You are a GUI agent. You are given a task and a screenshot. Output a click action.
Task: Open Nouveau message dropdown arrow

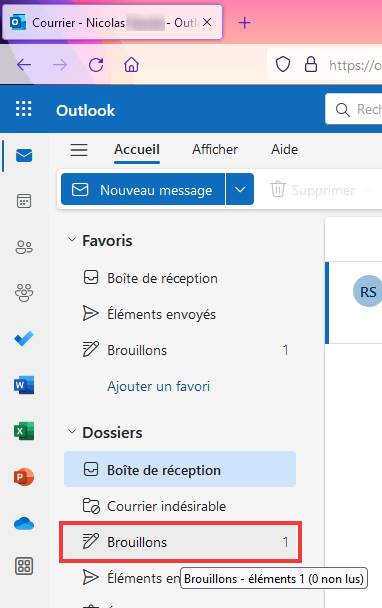tap(240, 190)
